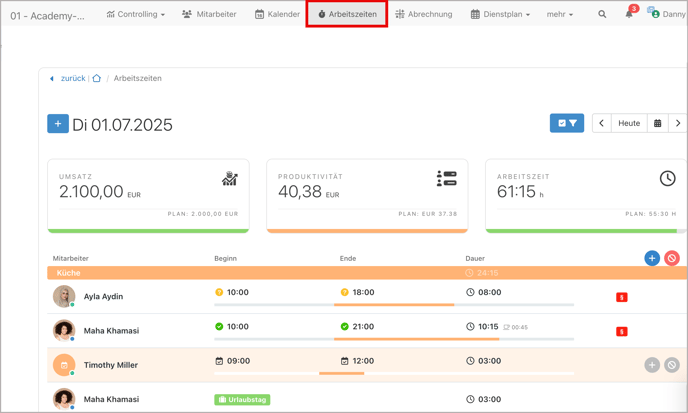
Task: Expand the mehr menu
Action: [x=560, y=15]
